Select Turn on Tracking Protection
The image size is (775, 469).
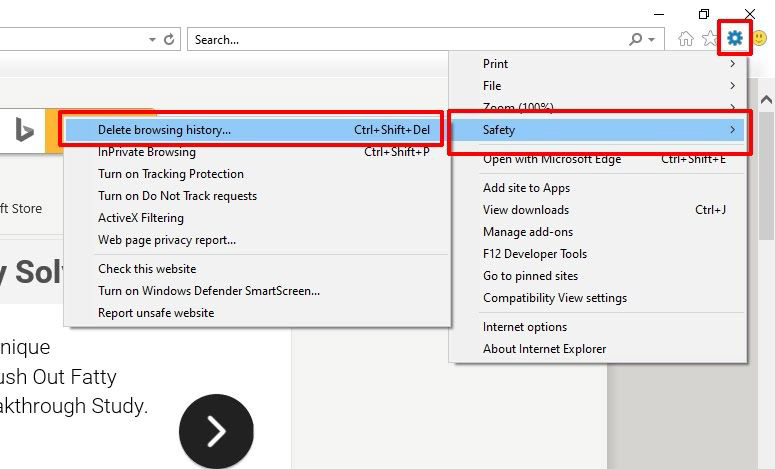[x=258, y=174]
